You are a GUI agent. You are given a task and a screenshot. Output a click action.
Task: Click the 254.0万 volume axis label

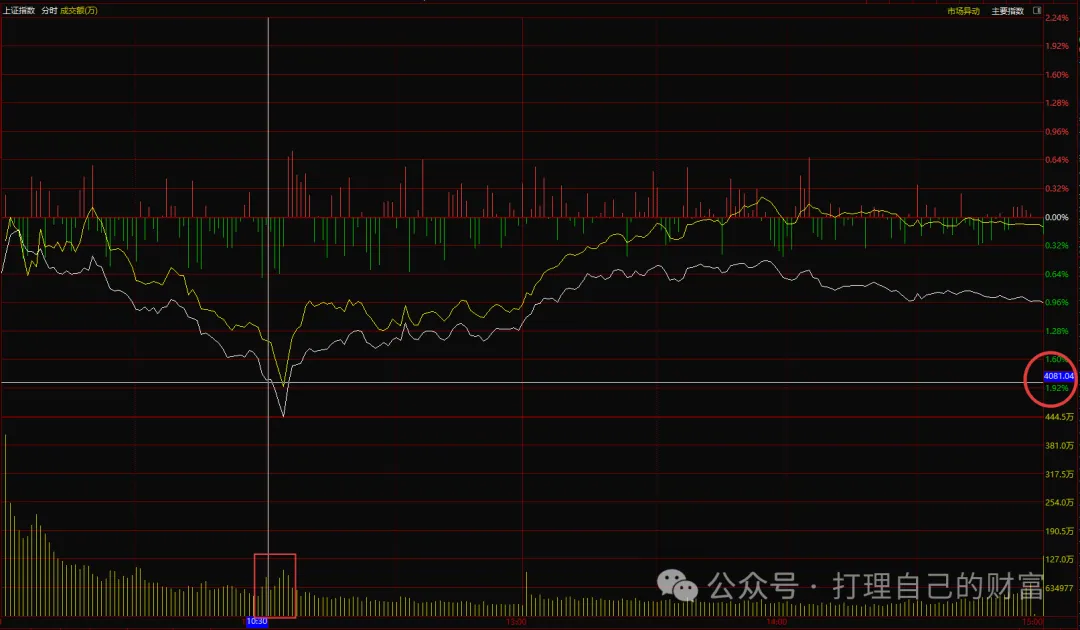click(x=1059, y=503)
